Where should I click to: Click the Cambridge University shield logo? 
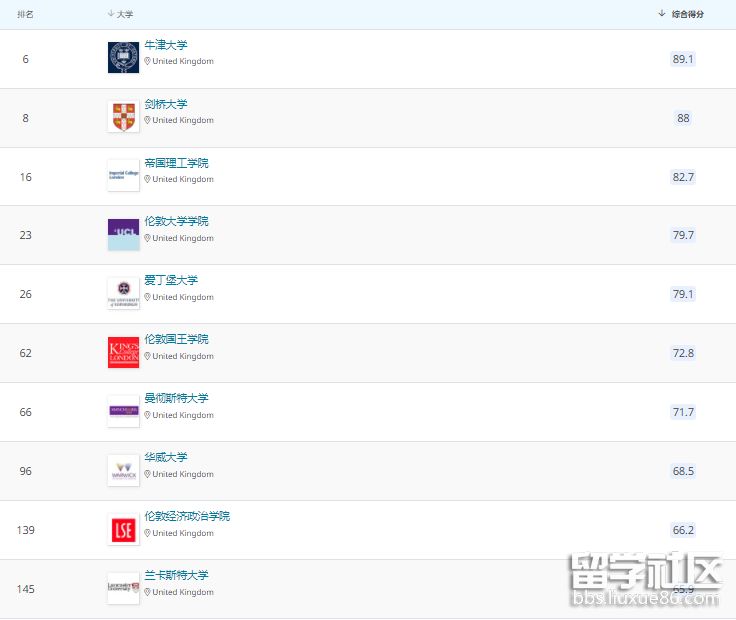[x=123, y=117]
